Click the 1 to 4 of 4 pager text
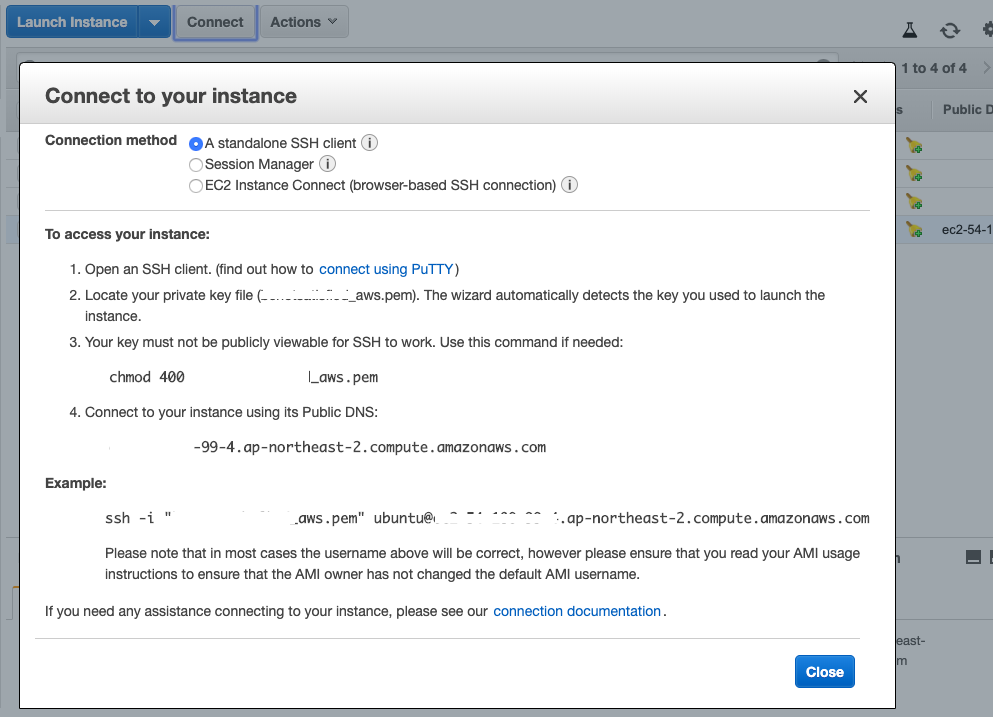 click(934, 68)
